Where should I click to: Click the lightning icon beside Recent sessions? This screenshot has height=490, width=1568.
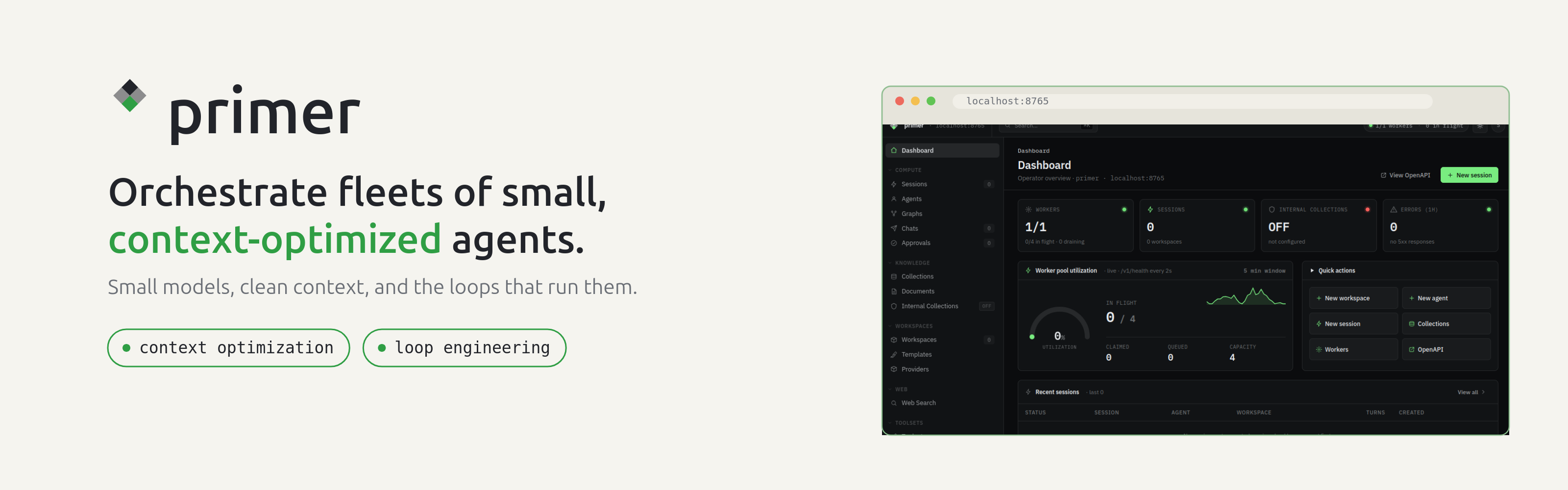1028,392
